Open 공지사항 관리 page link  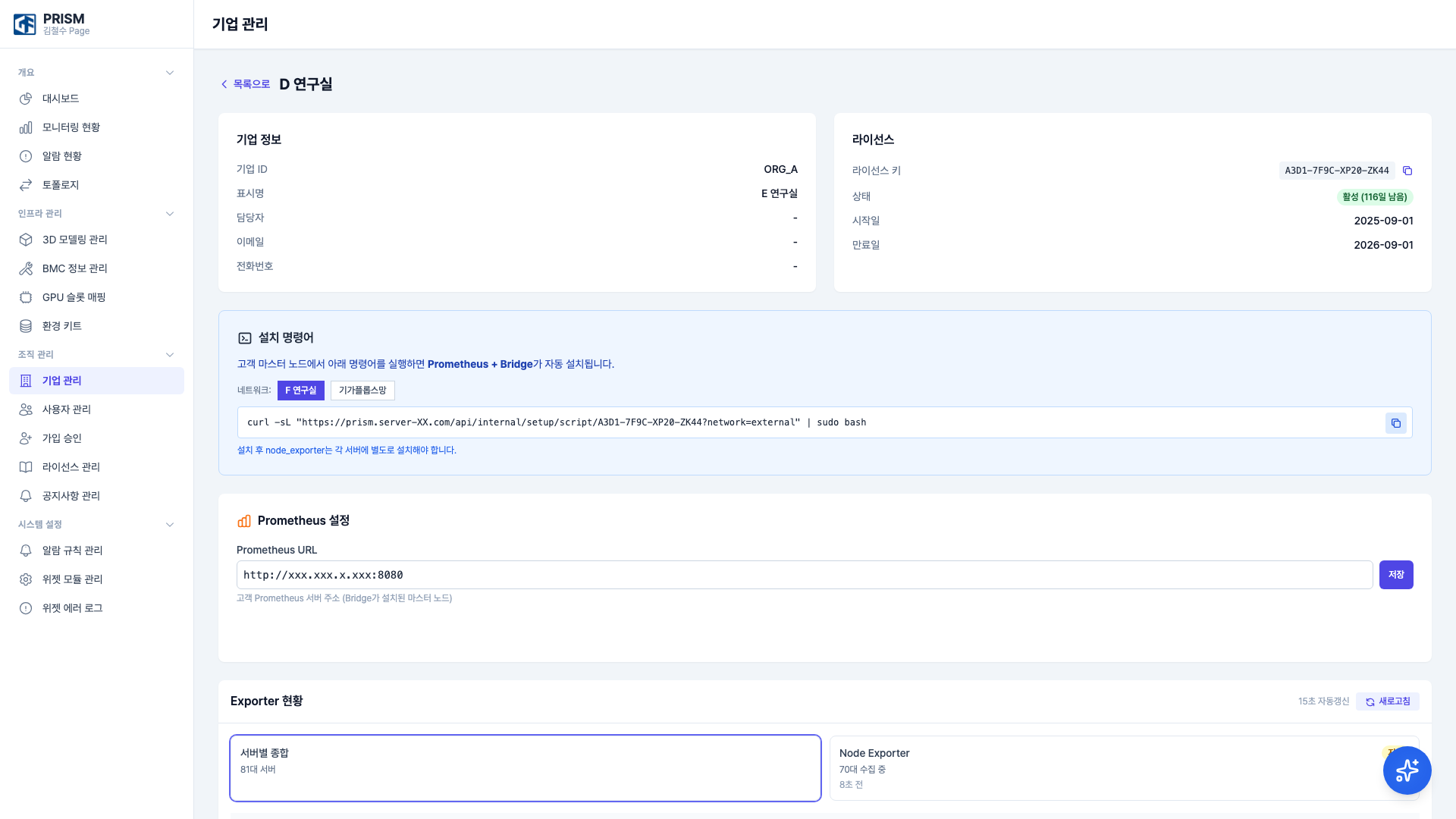pyautogui.click(x=96, y=496)
